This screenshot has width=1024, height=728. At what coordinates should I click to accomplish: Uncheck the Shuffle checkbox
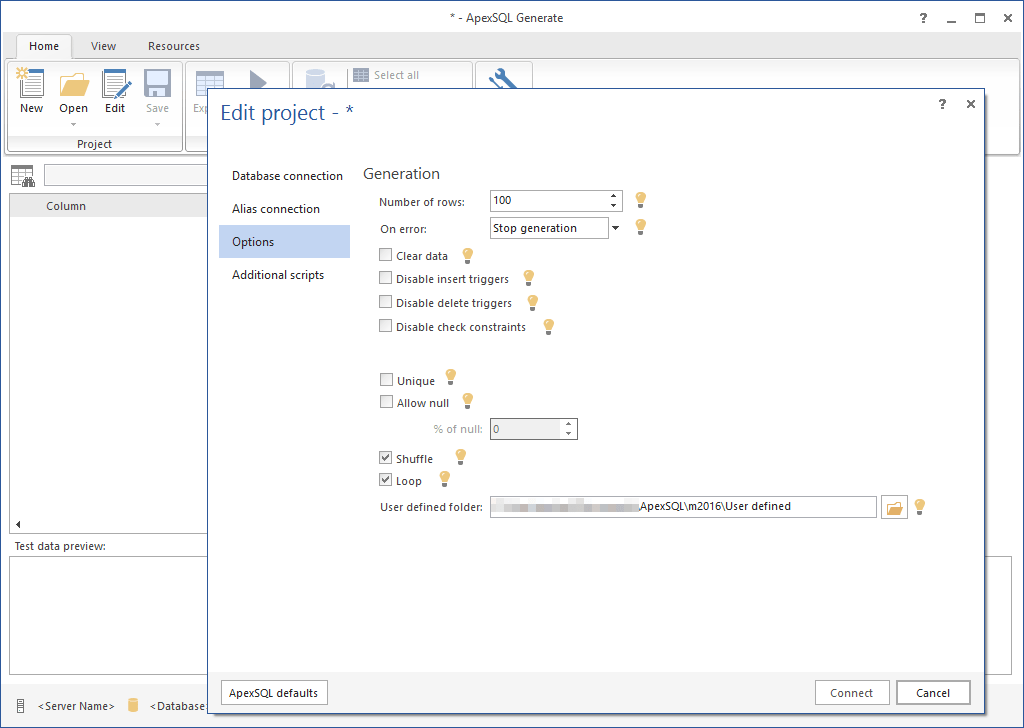(x=385, y=458)
